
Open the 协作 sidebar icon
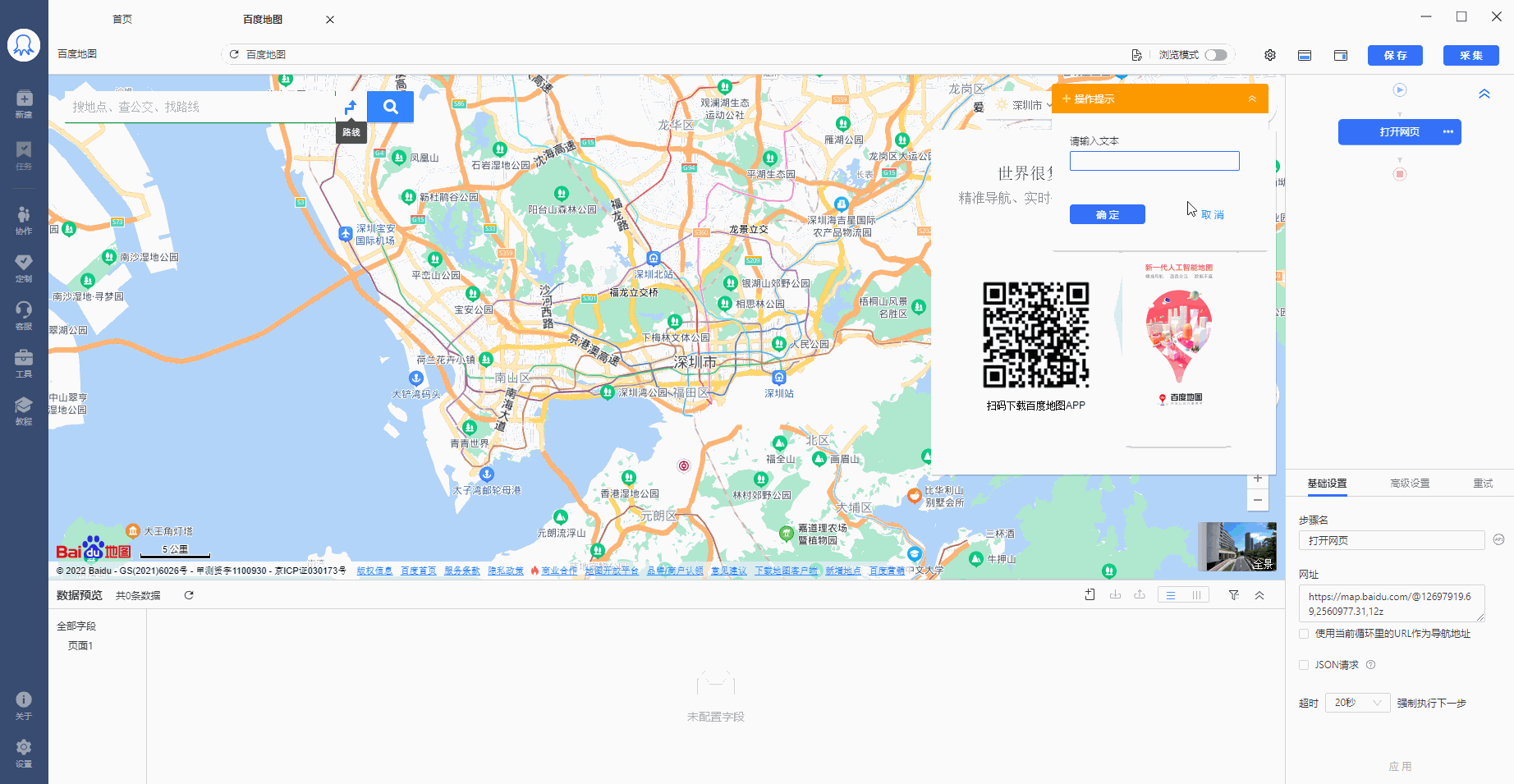coord(24,220)
